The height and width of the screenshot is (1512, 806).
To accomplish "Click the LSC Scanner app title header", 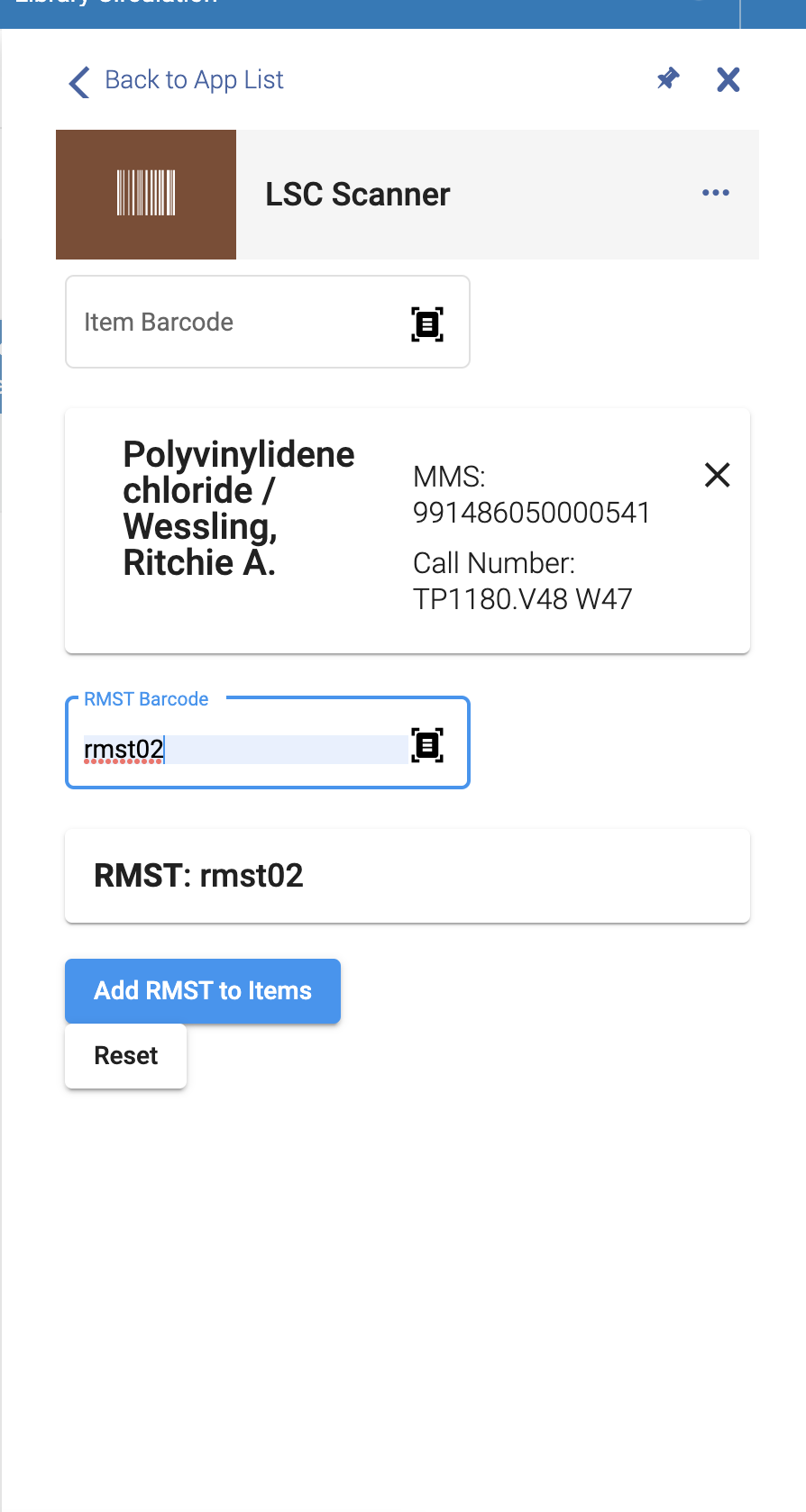I will 357,194.
